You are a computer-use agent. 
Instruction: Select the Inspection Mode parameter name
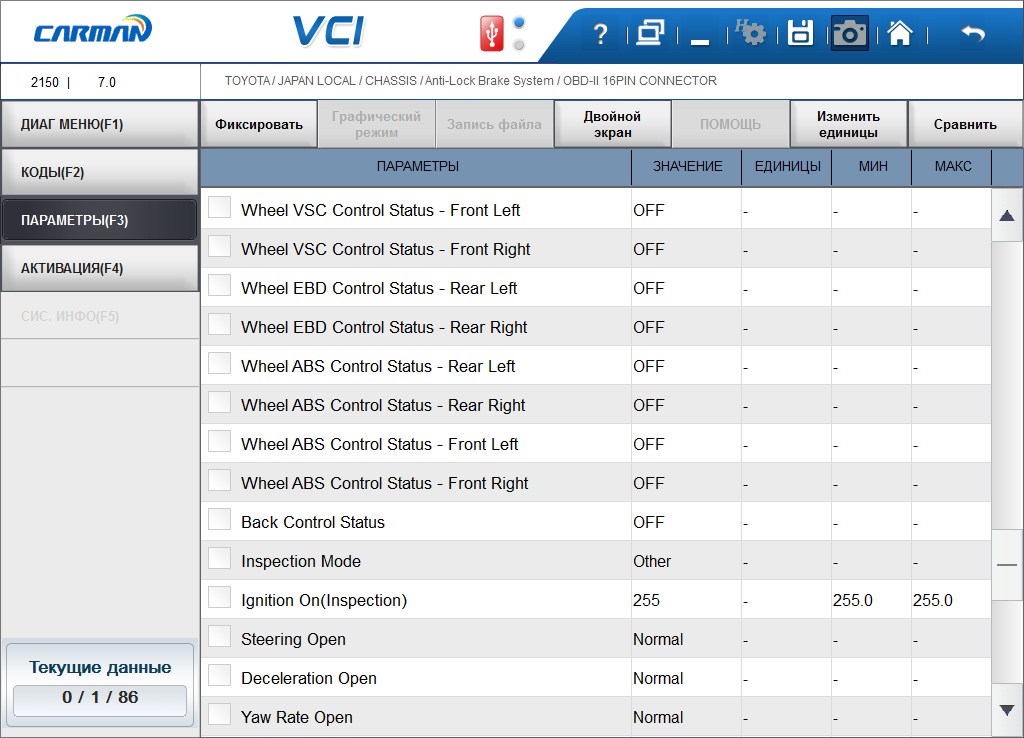(x=301, y=562)
